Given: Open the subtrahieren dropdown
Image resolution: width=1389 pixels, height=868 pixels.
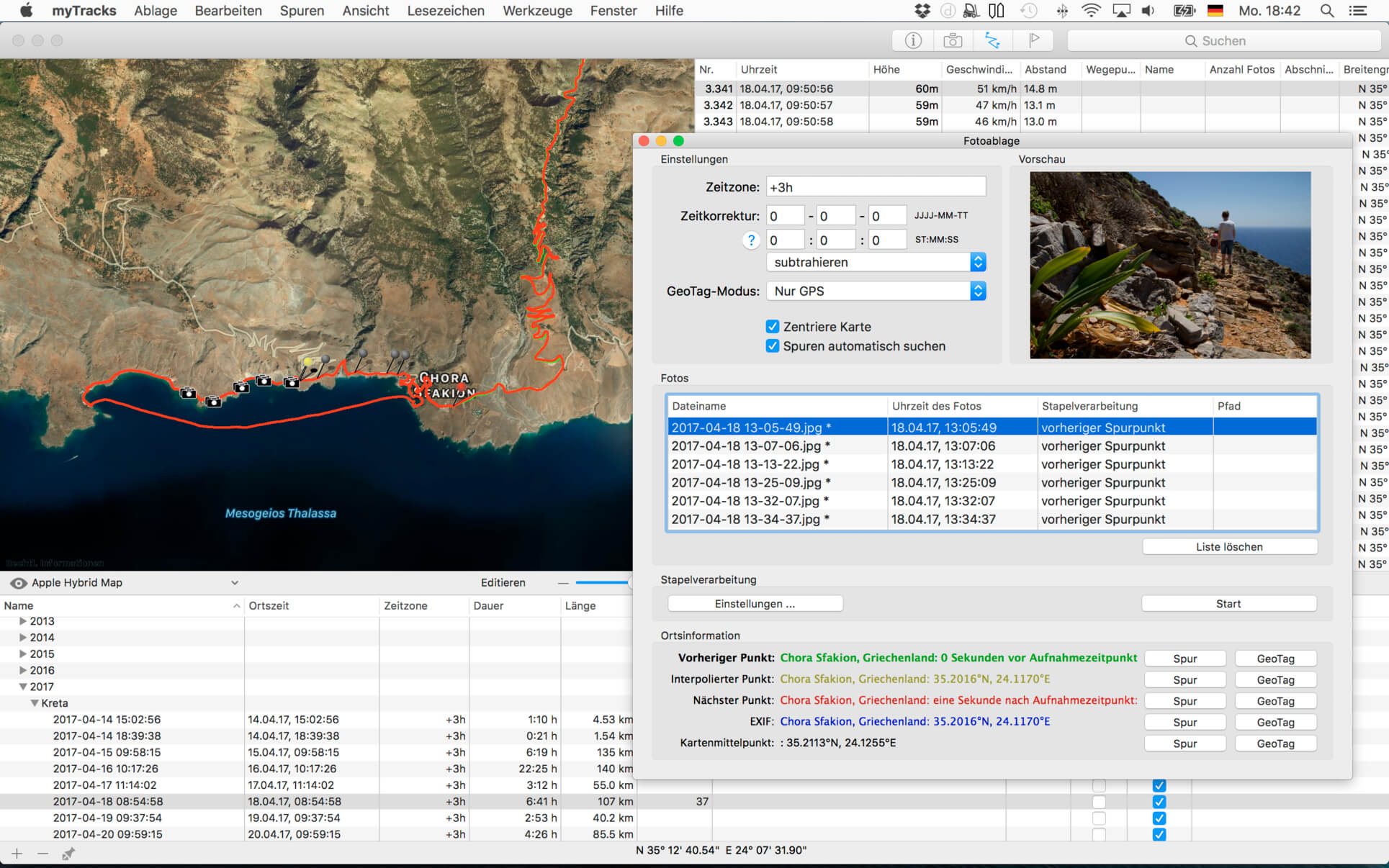Looking at the screenshot, I should tap(876, 262).
